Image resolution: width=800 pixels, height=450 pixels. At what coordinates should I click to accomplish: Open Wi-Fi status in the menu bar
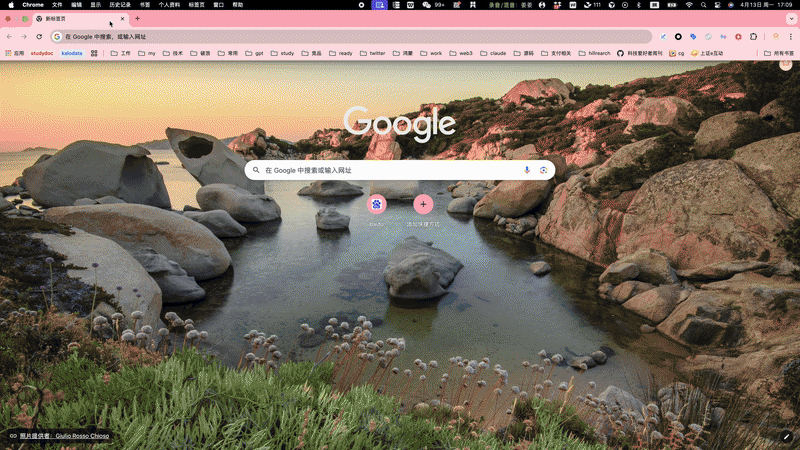[689, 5]
